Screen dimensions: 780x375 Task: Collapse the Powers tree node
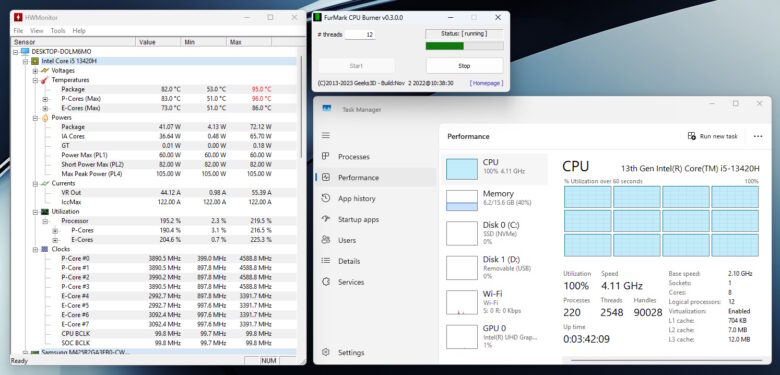[x=35, y=118]
